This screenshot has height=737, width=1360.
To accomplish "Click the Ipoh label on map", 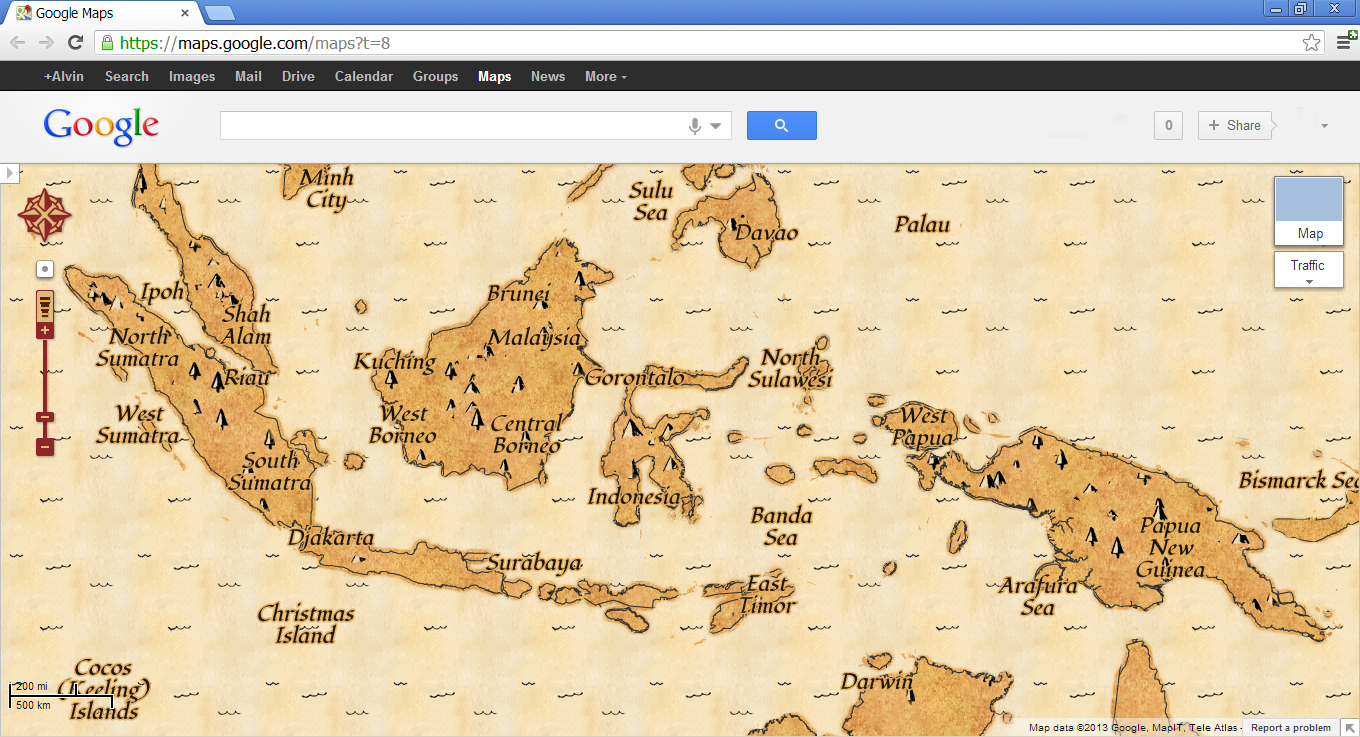I will (x=162, y=291).
